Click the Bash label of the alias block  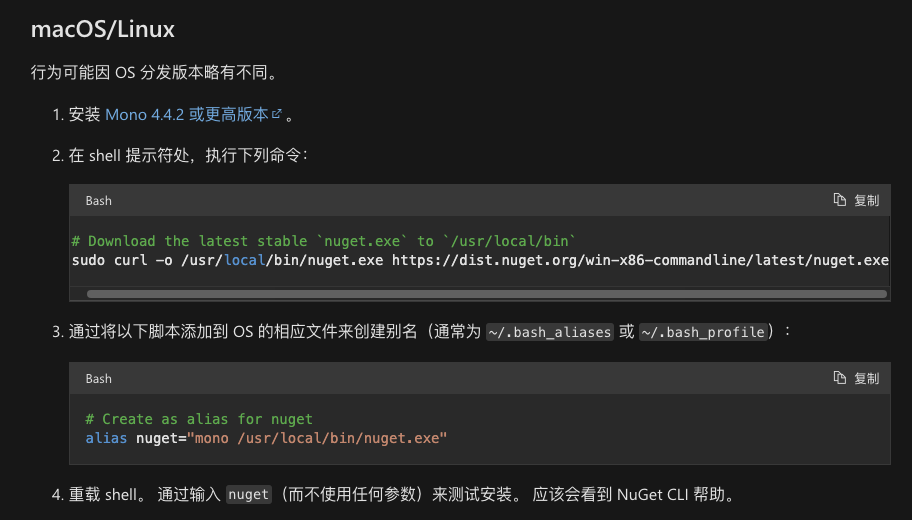click(x=99, y=379)
